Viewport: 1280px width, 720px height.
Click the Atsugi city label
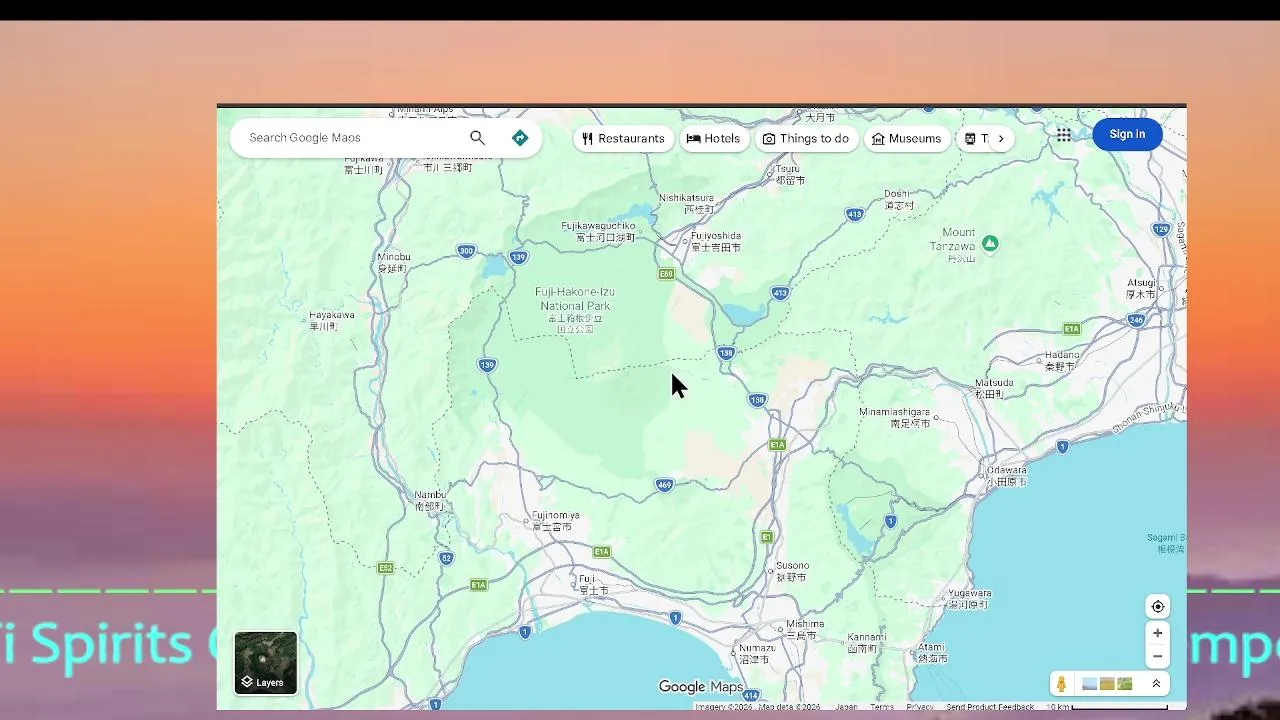coord(1141,288)
